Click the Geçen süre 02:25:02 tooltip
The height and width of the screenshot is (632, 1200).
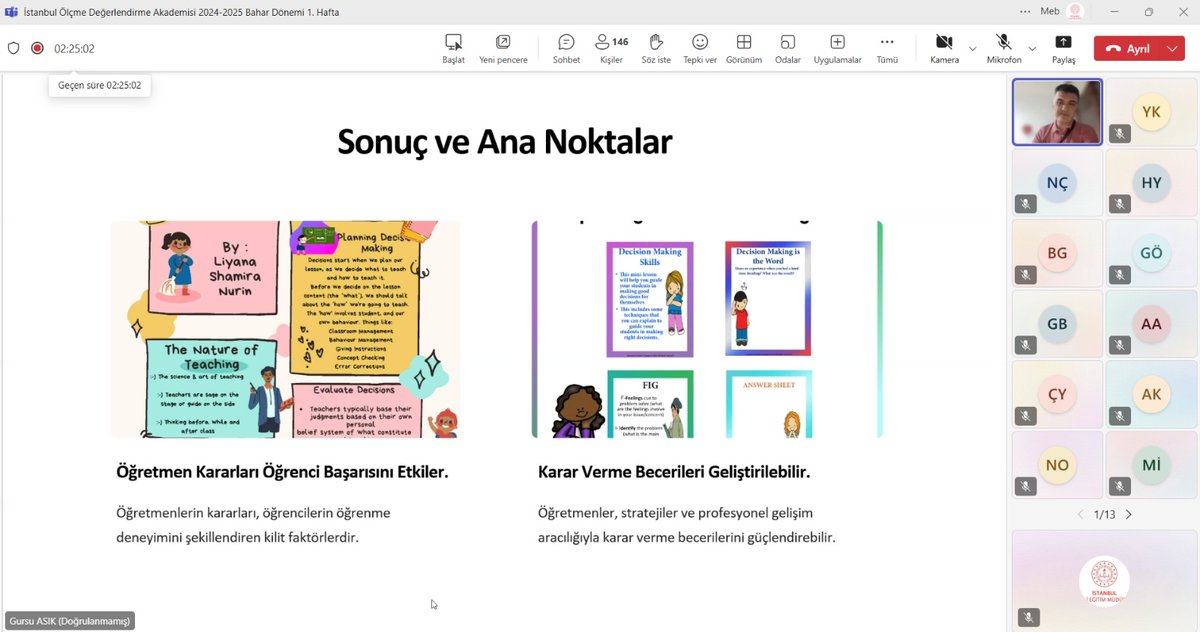click(99, 86)
